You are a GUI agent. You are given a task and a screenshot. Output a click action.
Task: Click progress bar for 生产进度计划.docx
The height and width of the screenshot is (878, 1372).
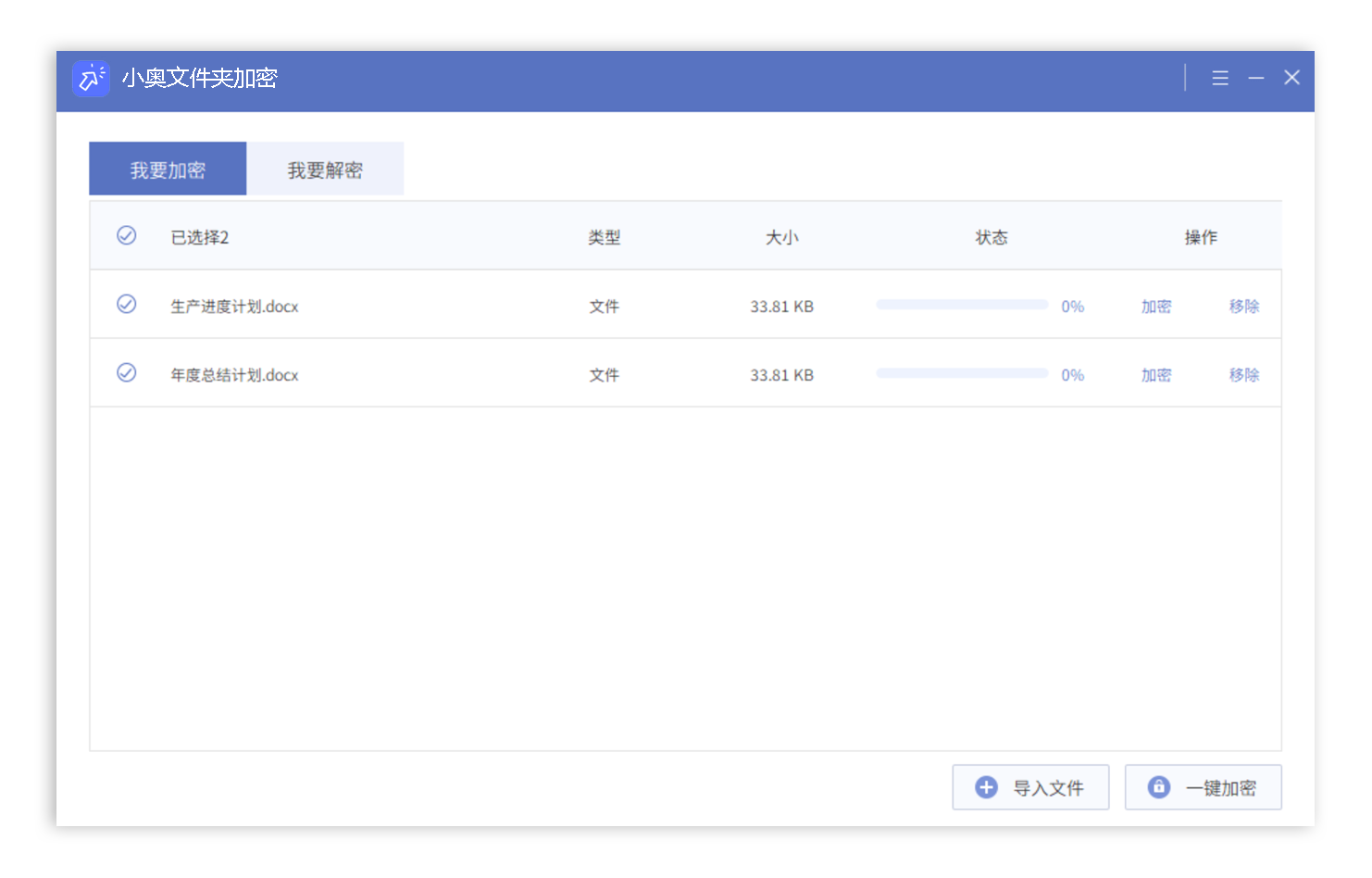[962, 305]
